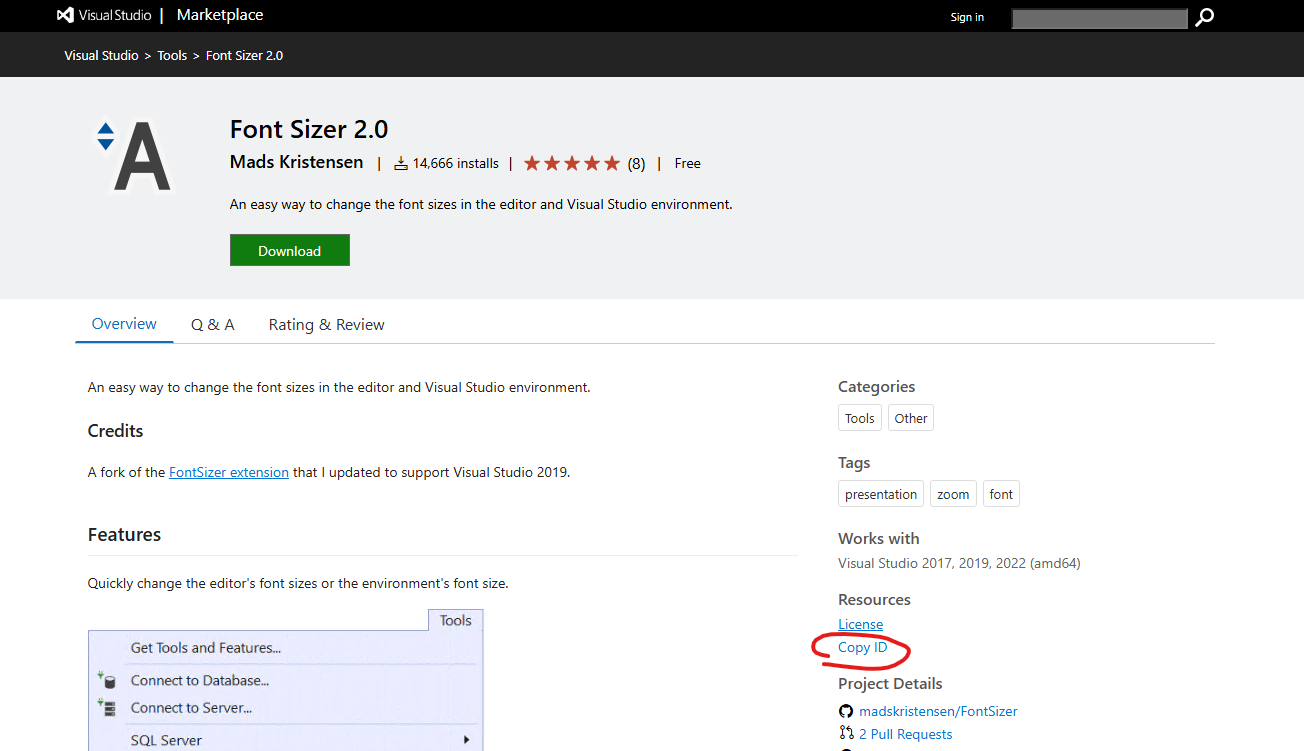Screen dimensions: 1304x751
Task: Click the presentation tag
Action: (x=881, y=494)
